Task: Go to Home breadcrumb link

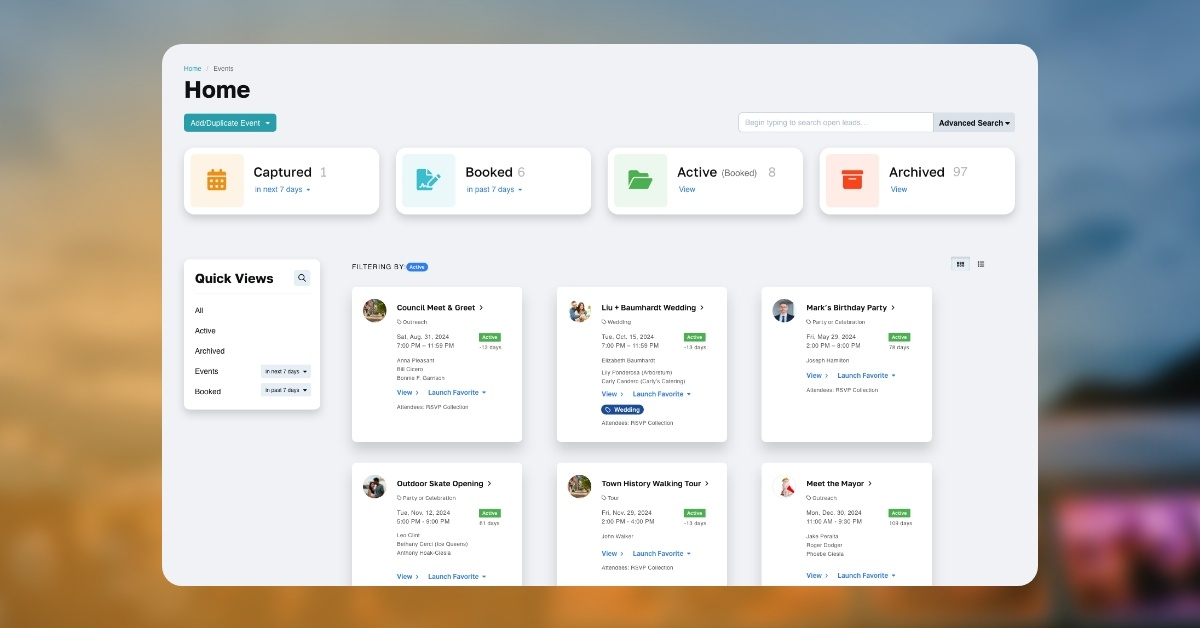Action: tap(192, 69)
